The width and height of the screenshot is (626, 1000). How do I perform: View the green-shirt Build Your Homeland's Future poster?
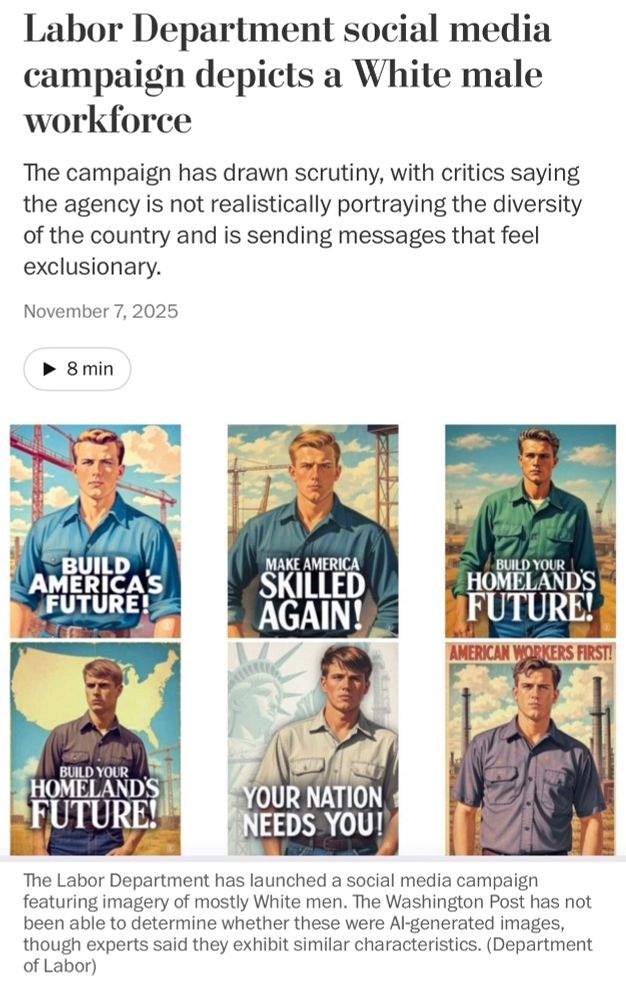click(x=530, y=531)
